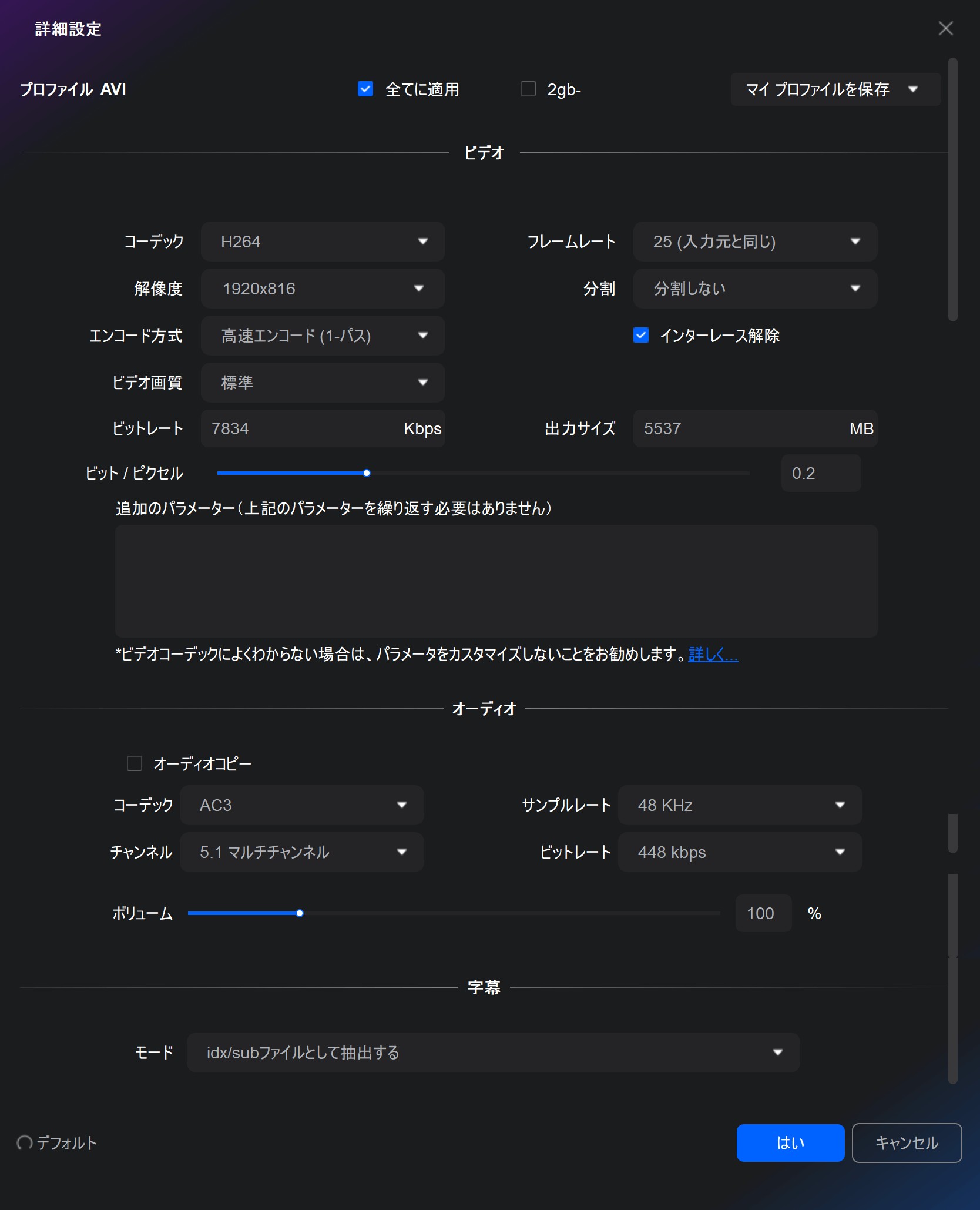
Task: Check the オーディオコピー checkbox
Action: [x=135, y=763]
